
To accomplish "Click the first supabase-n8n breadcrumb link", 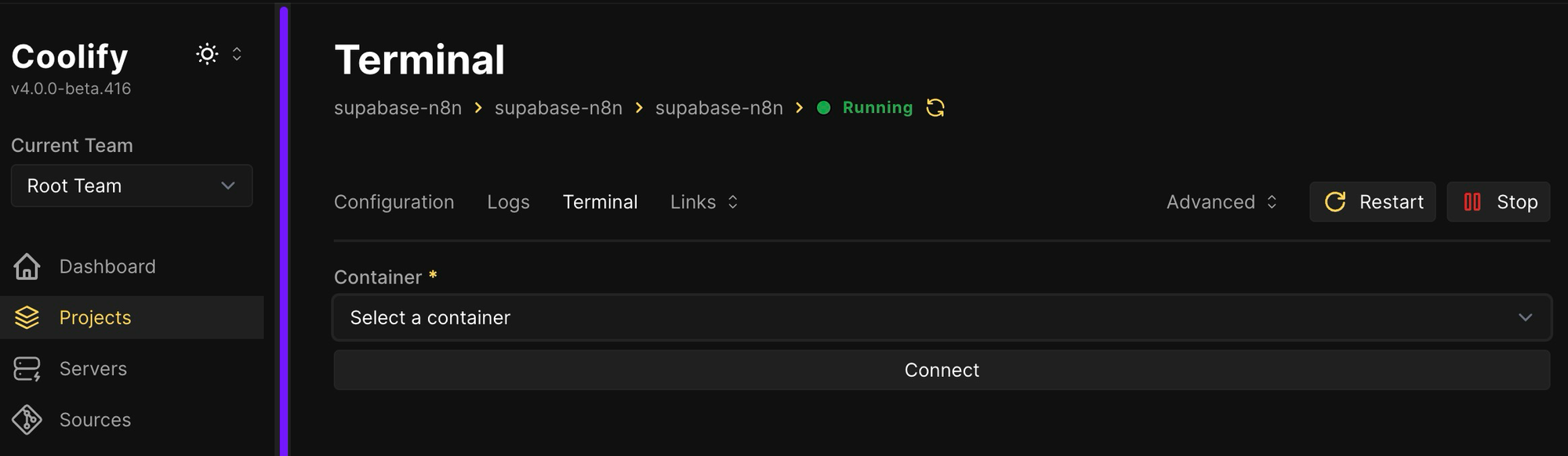I will 397,108.
